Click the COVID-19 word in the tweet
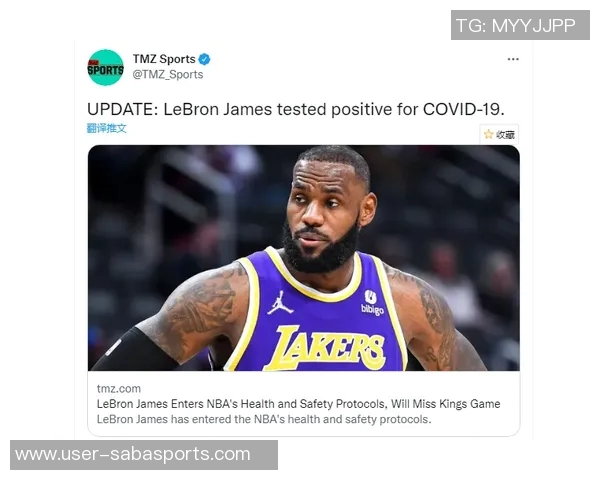This screenshot has width=600, height=480. (x=463, y=109)
